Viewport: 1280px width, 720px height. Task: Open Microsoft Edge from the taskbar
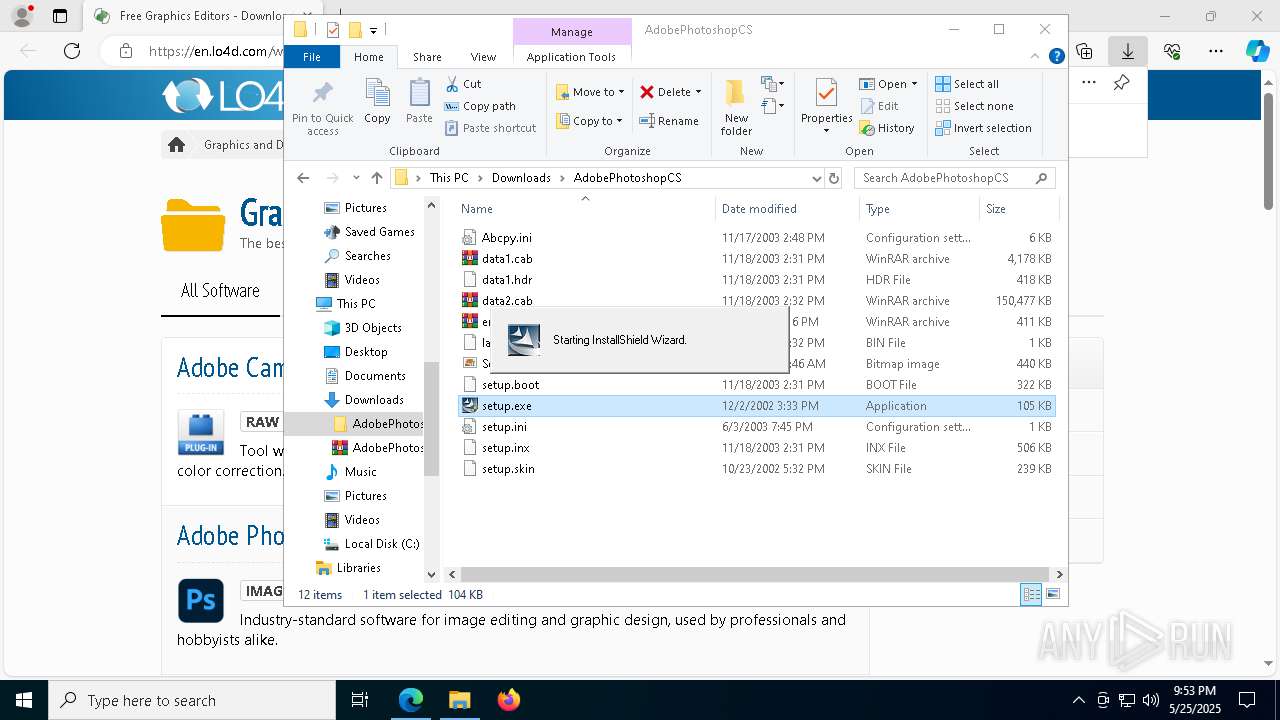point(411,700)
